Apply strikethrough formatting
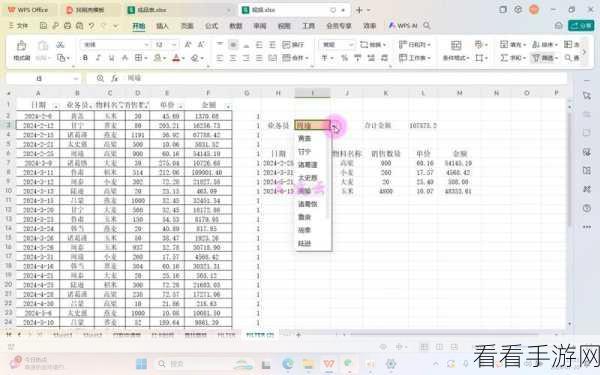The width and height of the screenshot is (600, 375). click(x=125, y=58)
